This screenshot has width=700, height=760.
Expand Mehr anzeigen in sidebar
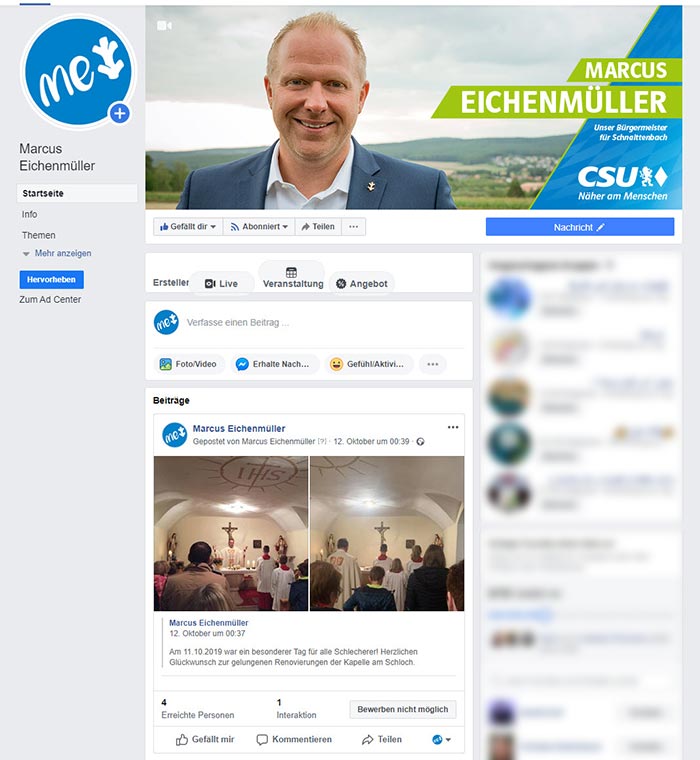tap(57, 253)
